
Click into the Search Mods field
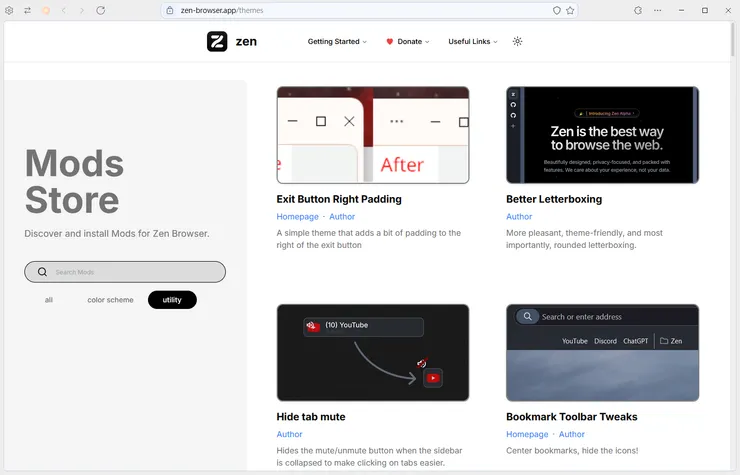[125, 272]
